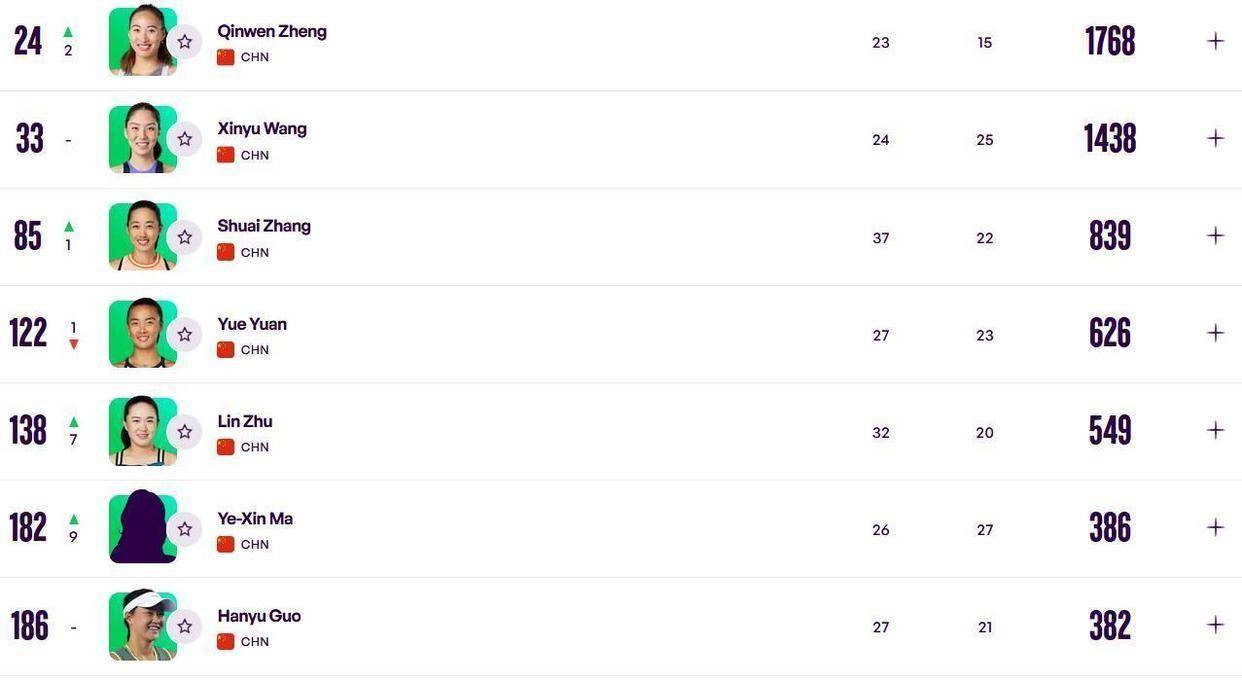Open Qinwen Zheng's player profile link
This screenshot has height=681, width=1242.
272,31
